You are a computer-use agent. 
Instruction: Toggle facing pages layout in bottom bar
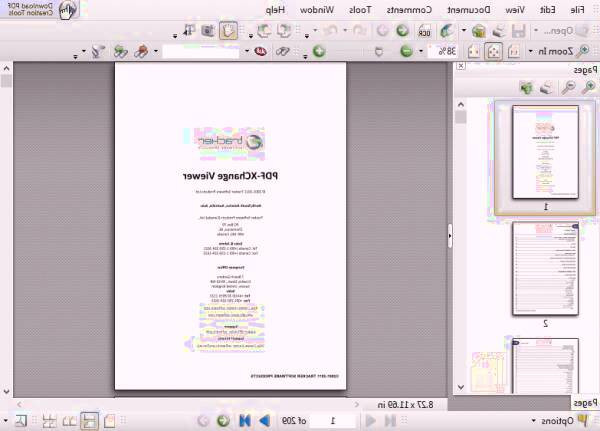[69, 421]
